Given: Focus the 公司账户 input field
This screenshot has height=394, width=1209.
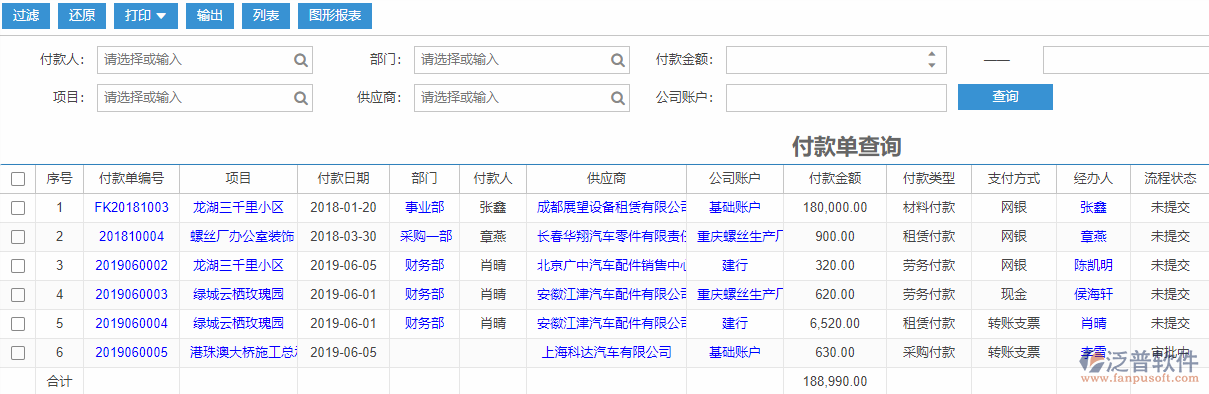Looking at the screenshot, I should (836, 98).
